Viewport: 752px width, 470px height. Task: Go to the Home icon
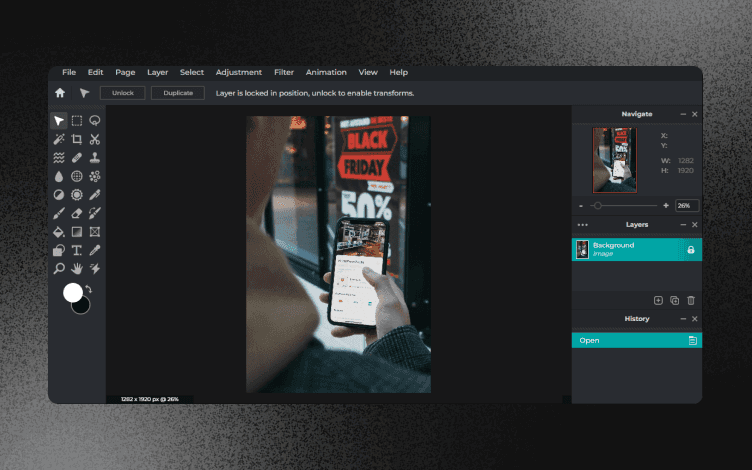[x=60, y=93]
